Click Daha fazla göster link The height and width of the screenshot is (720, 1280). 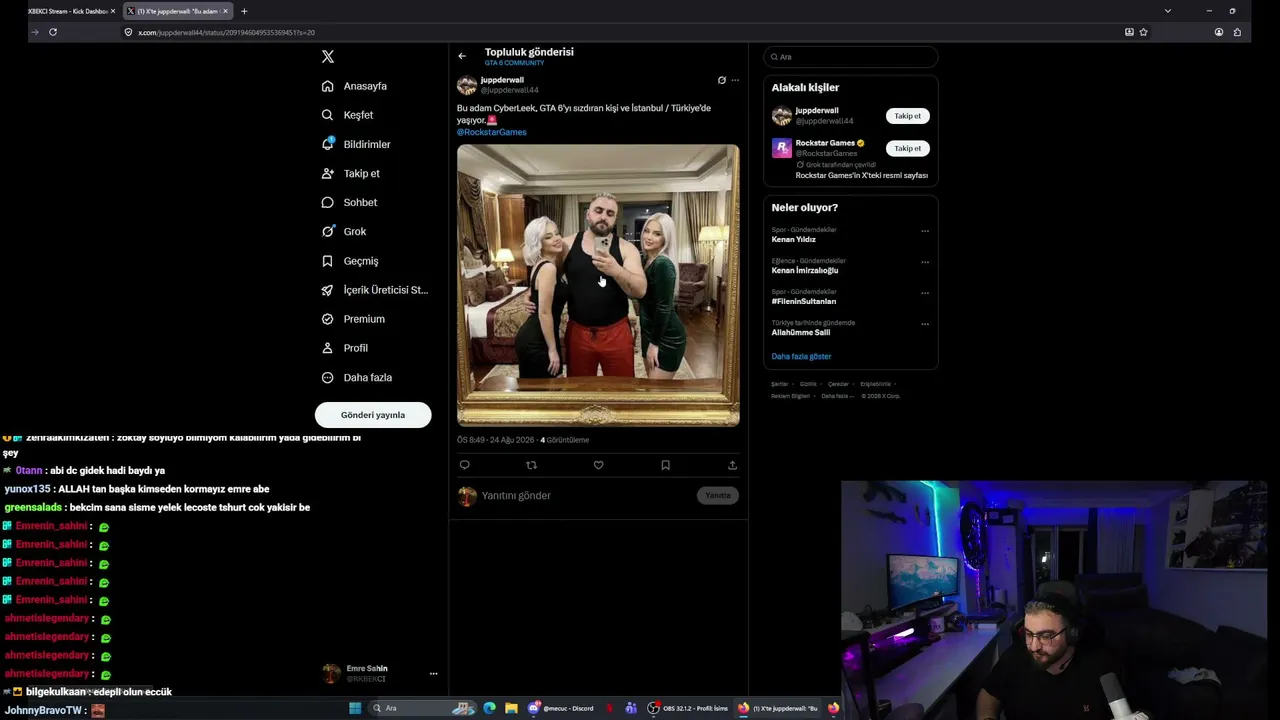[x=801, y=356]
